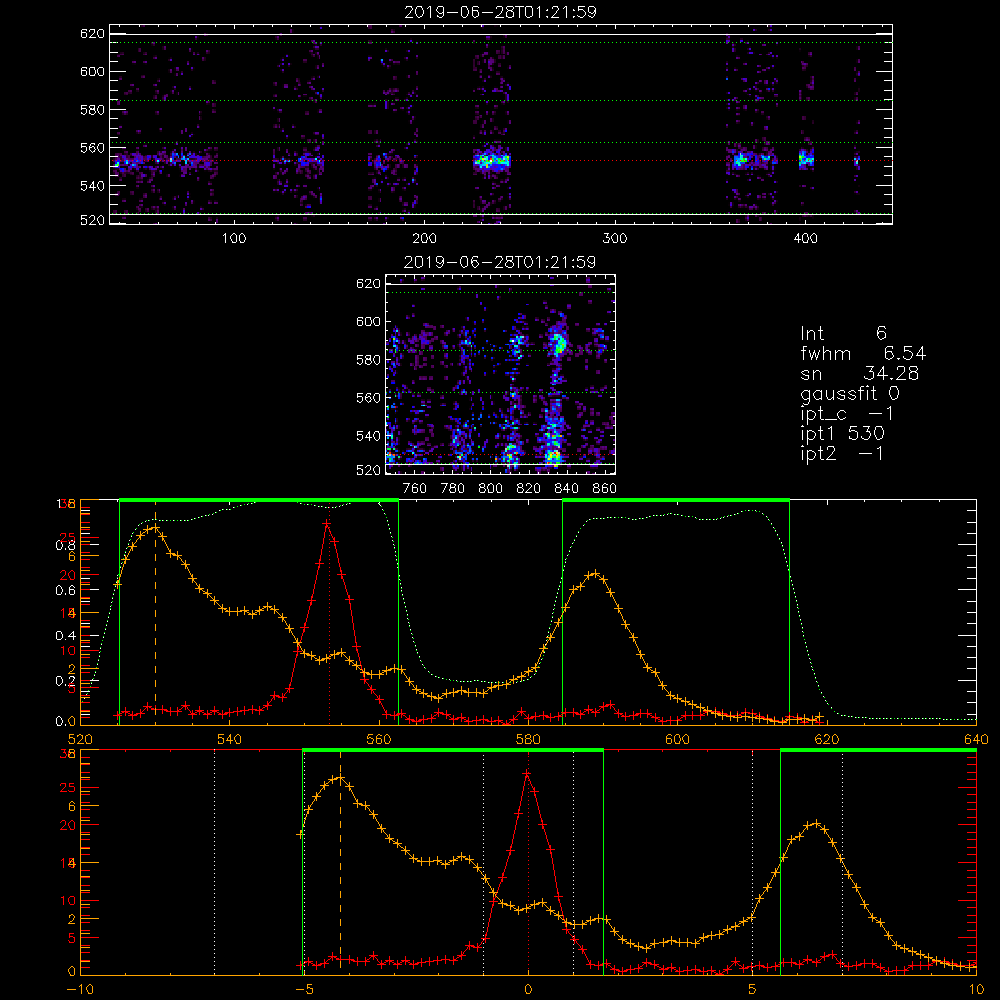Click the 640 x-axis label of the third profile plot

click(x=976, y=740)
